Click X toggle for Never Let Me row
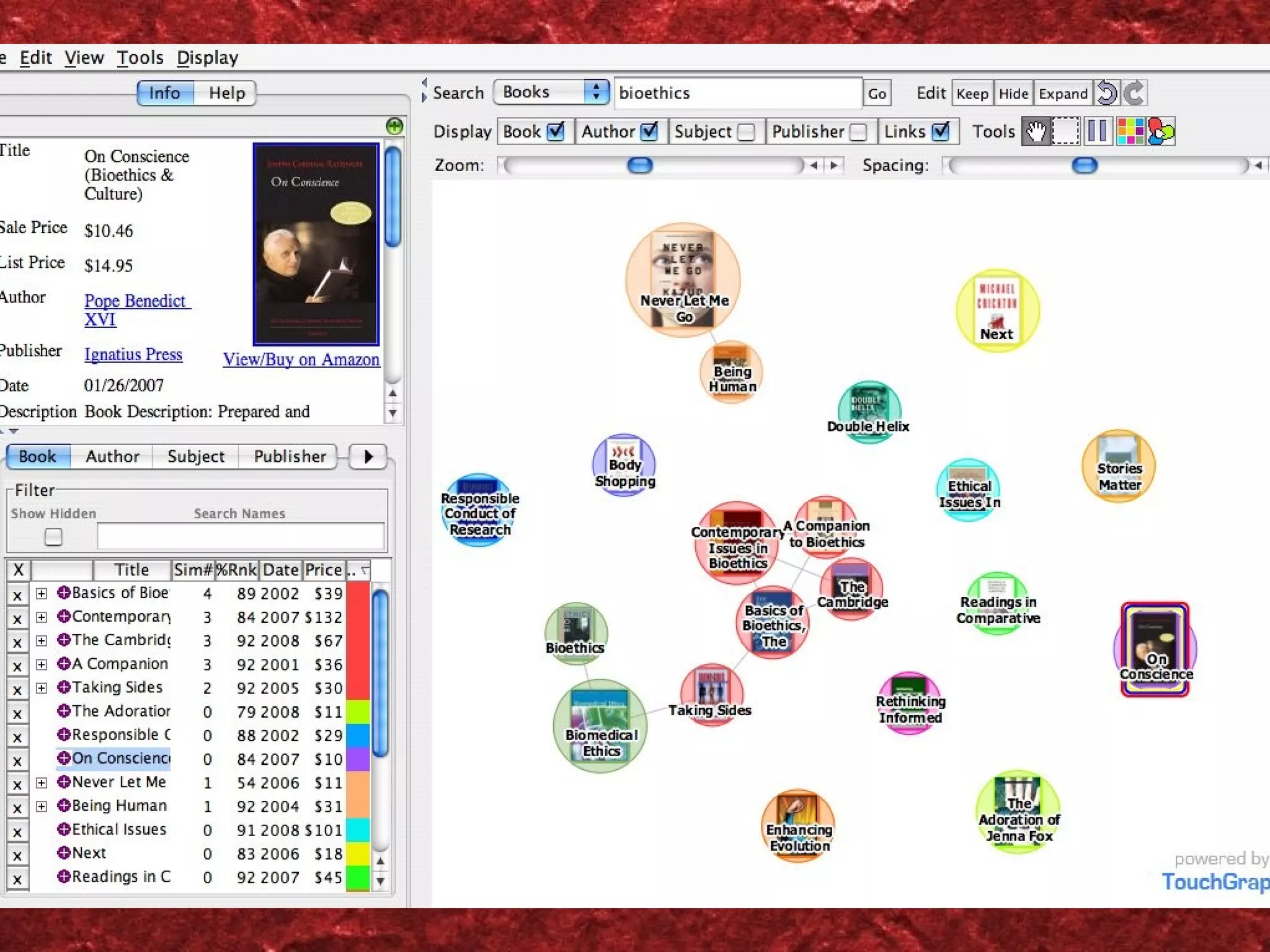Image resolution: width=1270 pixels, height=952 pixels. tap(18, 784)
